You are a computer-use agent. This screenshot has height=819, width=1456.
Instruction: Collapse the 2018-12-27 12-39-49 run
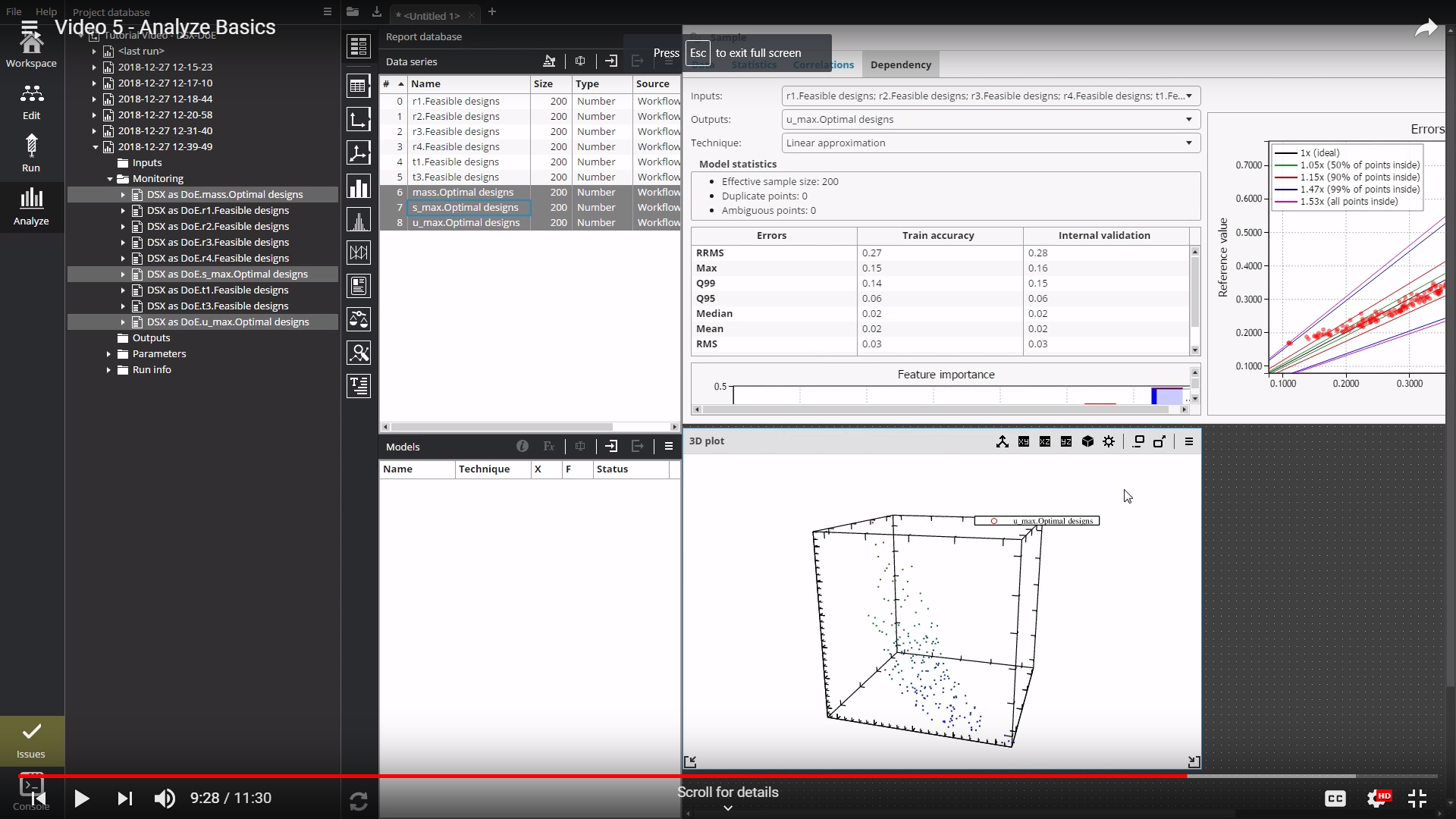95,146
